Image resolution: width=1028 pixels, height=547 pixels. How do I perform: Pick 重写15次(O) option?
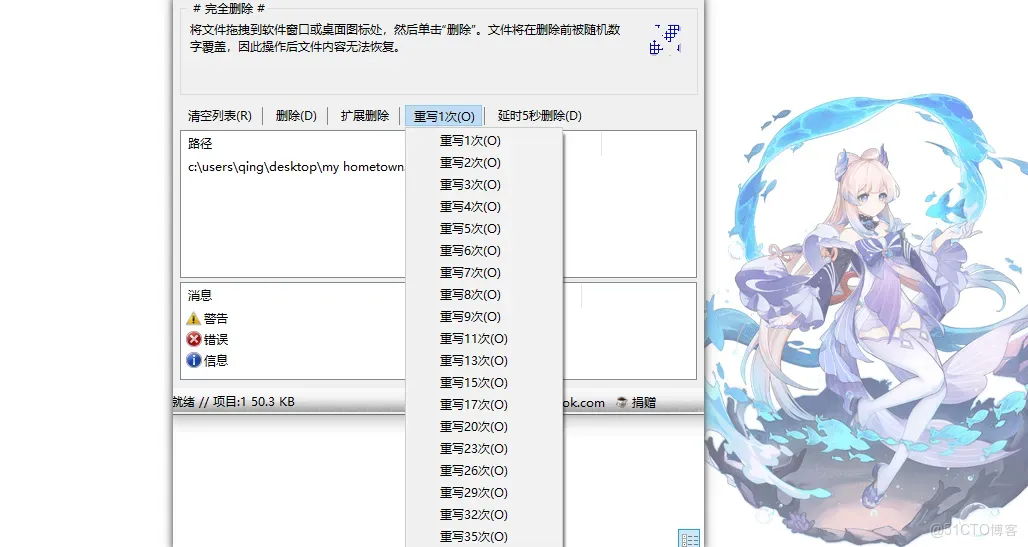tap(473, 383)
